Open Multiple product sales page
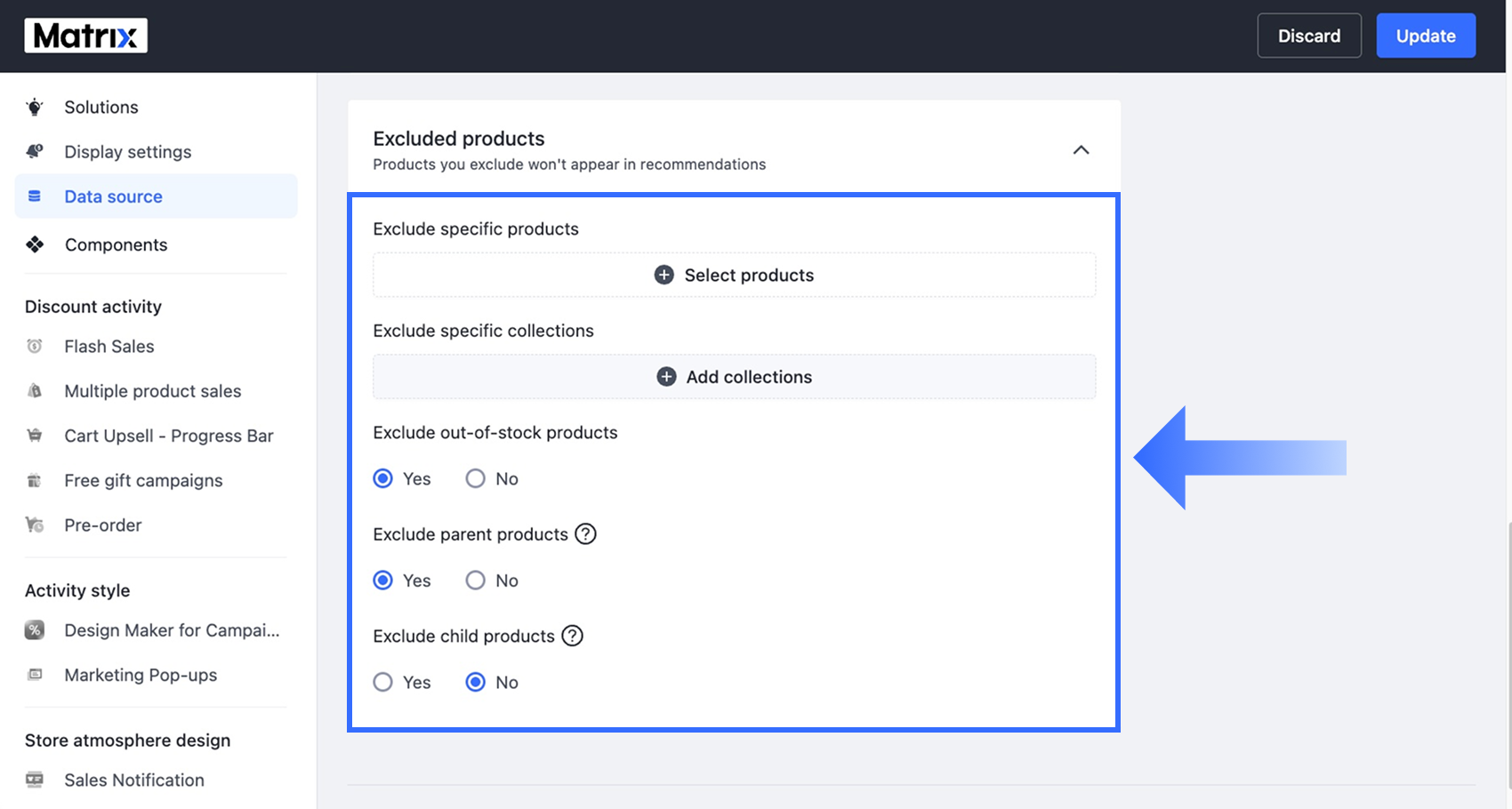The image size is (1512, 809). click(153, 391)
